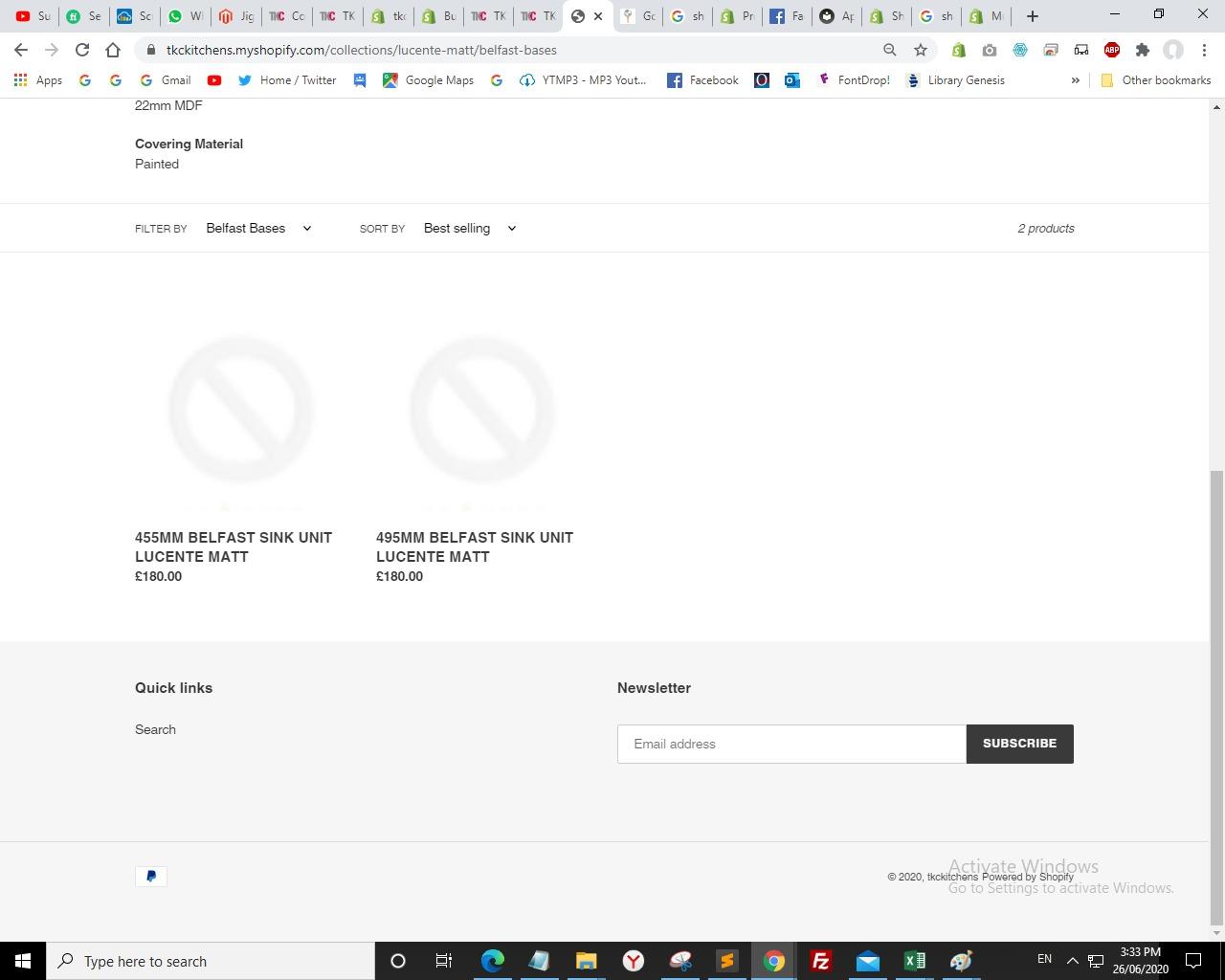Screen dimensions: 1225x980
Task: Click the PayPal payment icon in footer
Action: click(151, 876)
